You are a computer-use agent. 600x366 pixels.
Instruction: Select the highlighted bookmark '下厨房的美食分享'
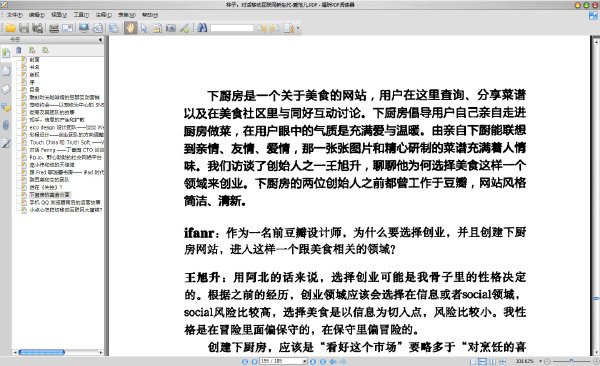50,195
